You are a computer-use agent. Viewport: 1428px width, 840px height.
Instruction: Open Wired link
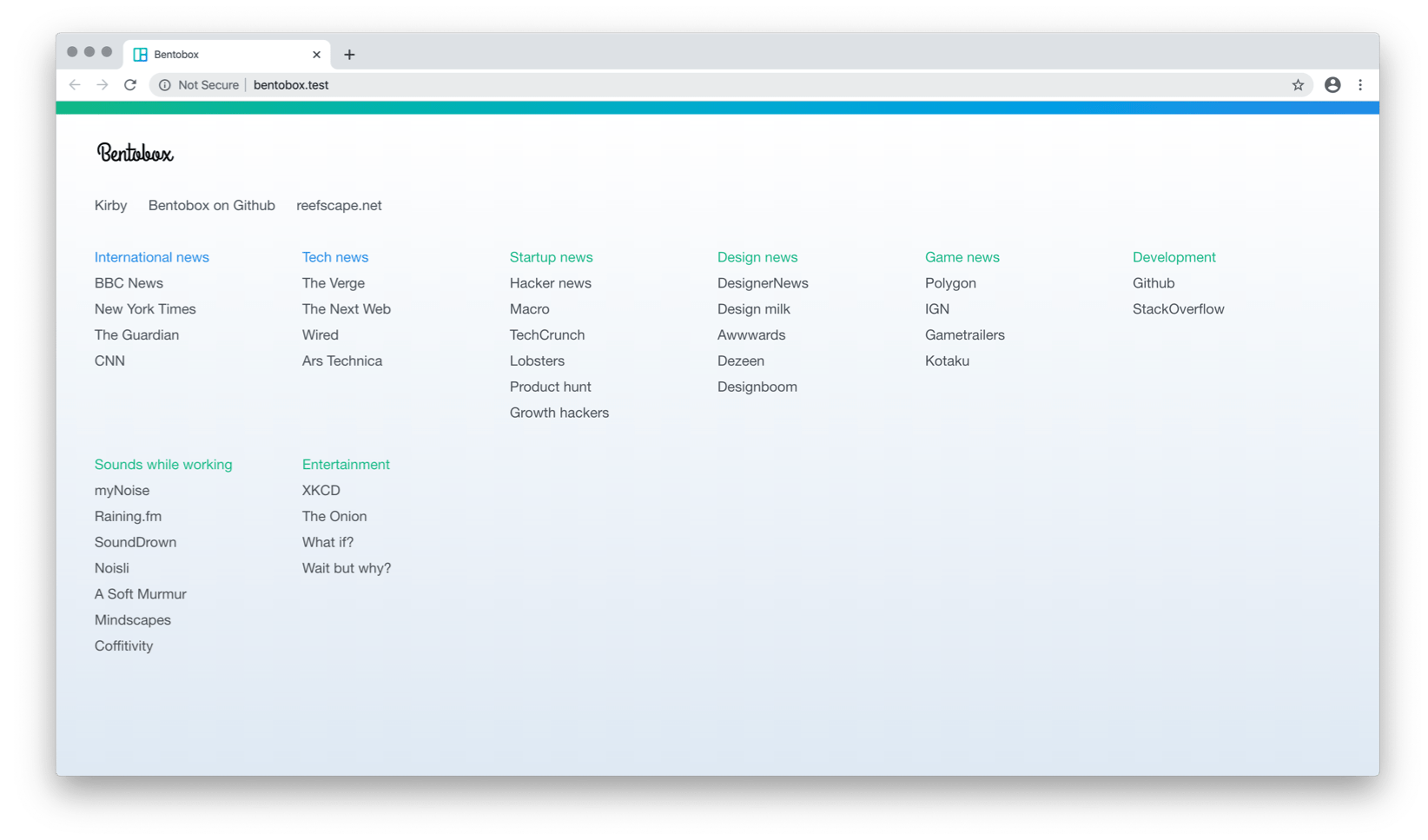pos(321,335)
